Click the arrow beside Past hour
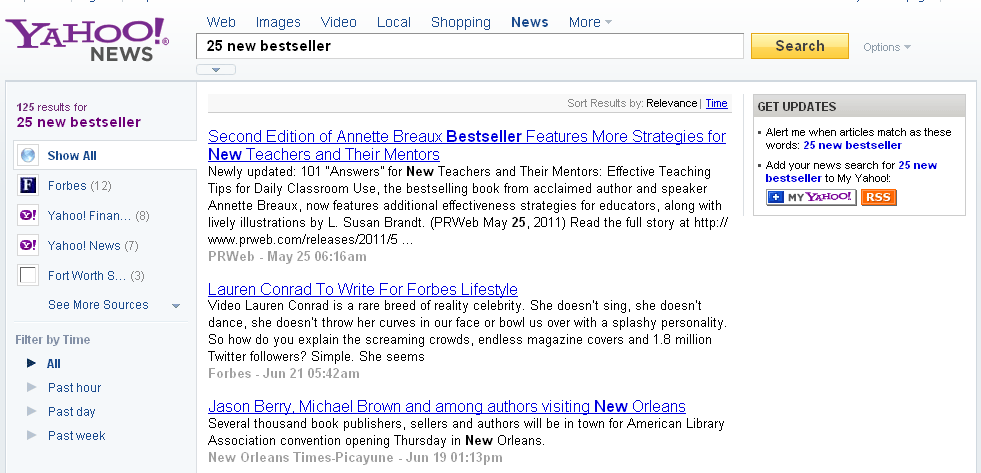Viewport: 981px width, 473px height. [32, 387]
